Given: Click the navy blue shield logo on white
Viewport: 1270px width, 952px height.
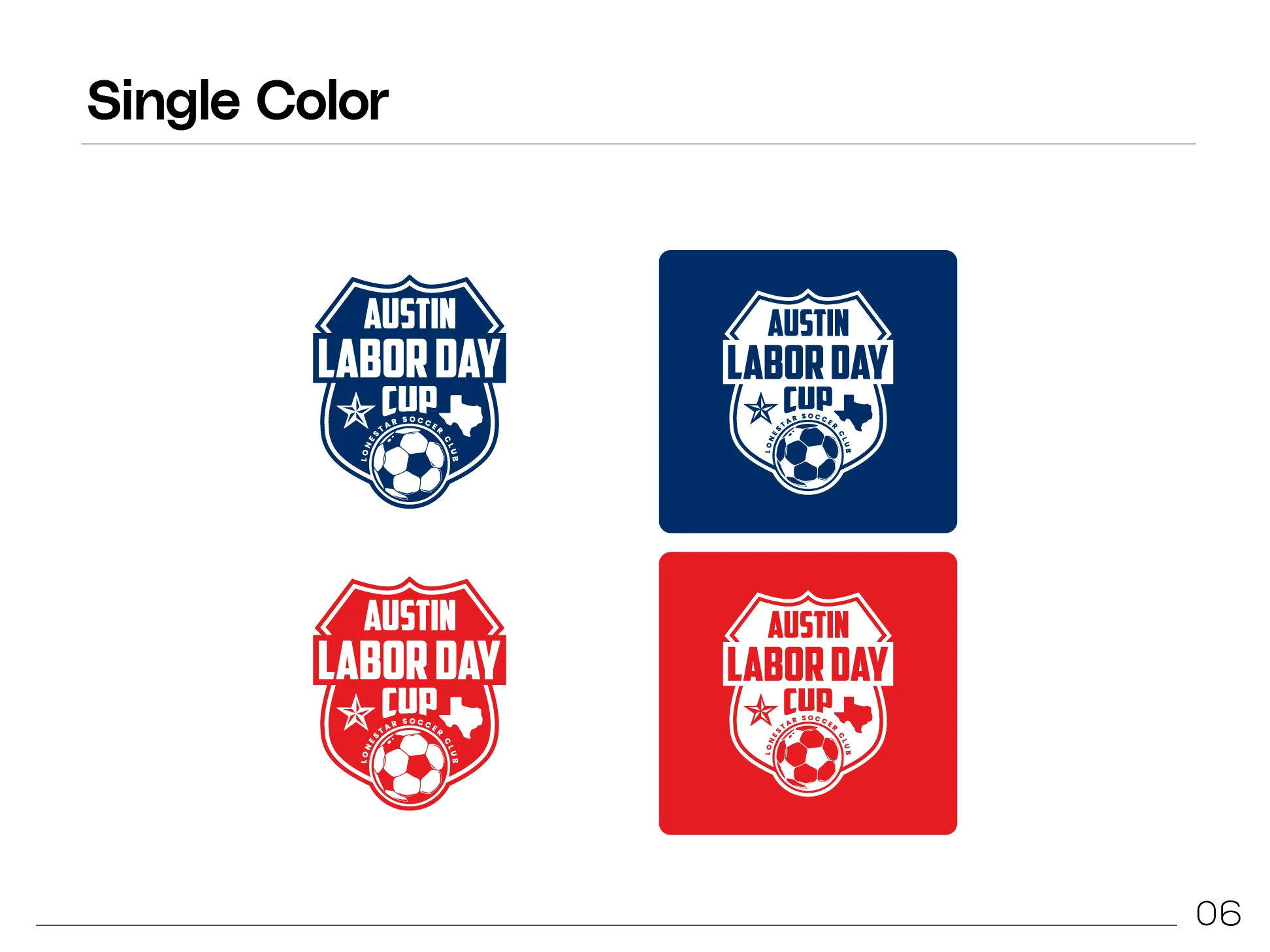Looking at the screenshot, I should [410, 391].
